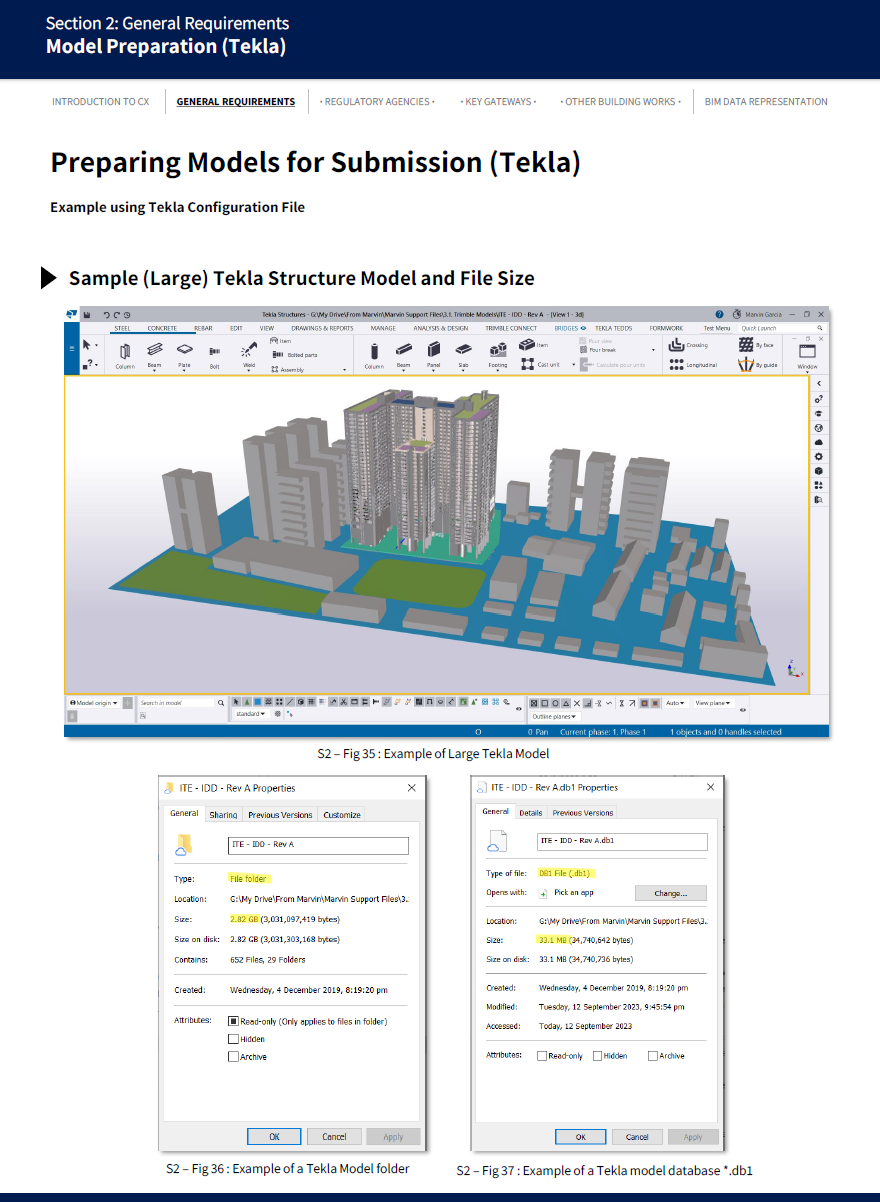Open the help question mark icon
Screen dimensions: 880x1202
click(x=720, y=314)
